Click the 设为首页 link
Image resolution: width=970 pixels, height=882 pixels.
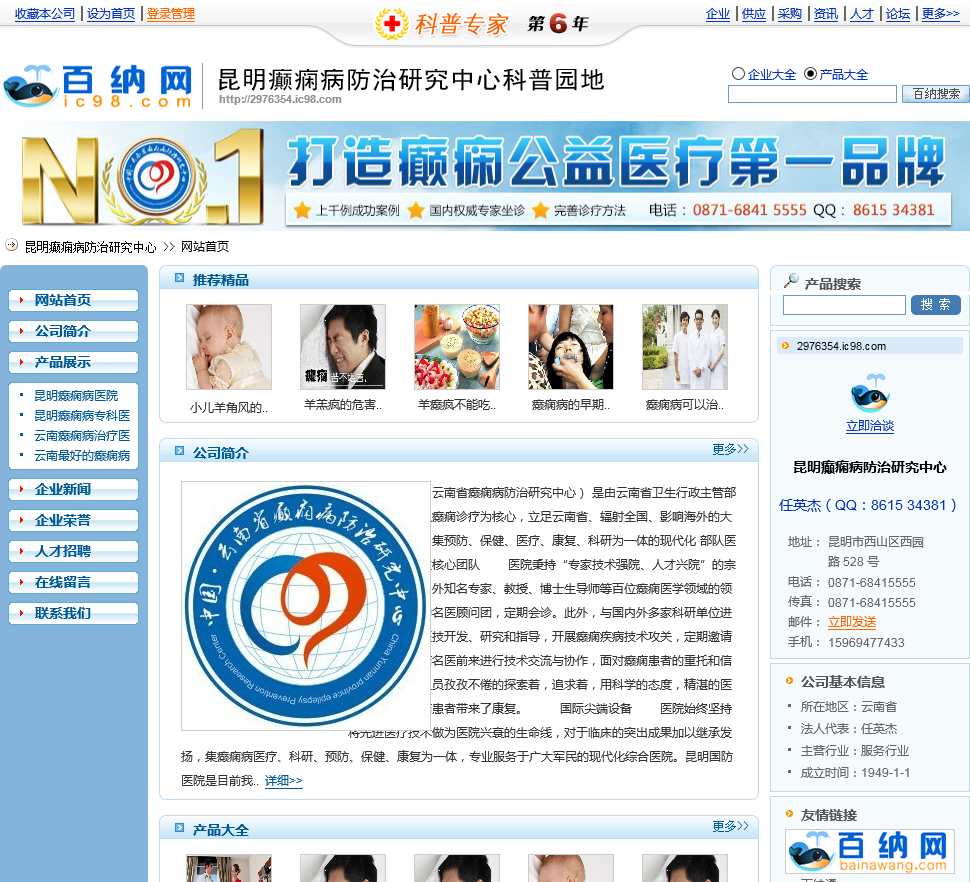click(111, 14)
